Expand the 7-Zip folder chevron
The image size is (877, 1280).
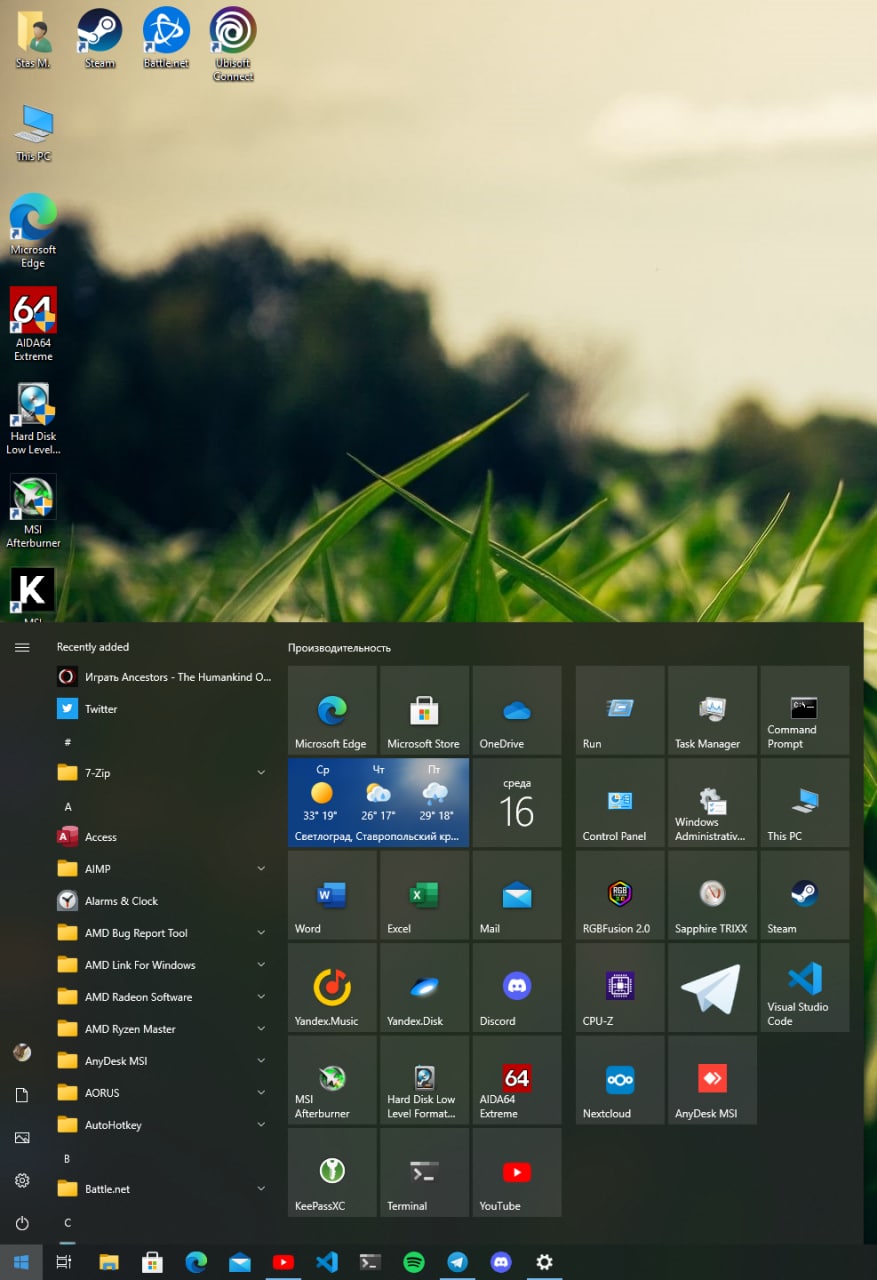pos(261,773)
